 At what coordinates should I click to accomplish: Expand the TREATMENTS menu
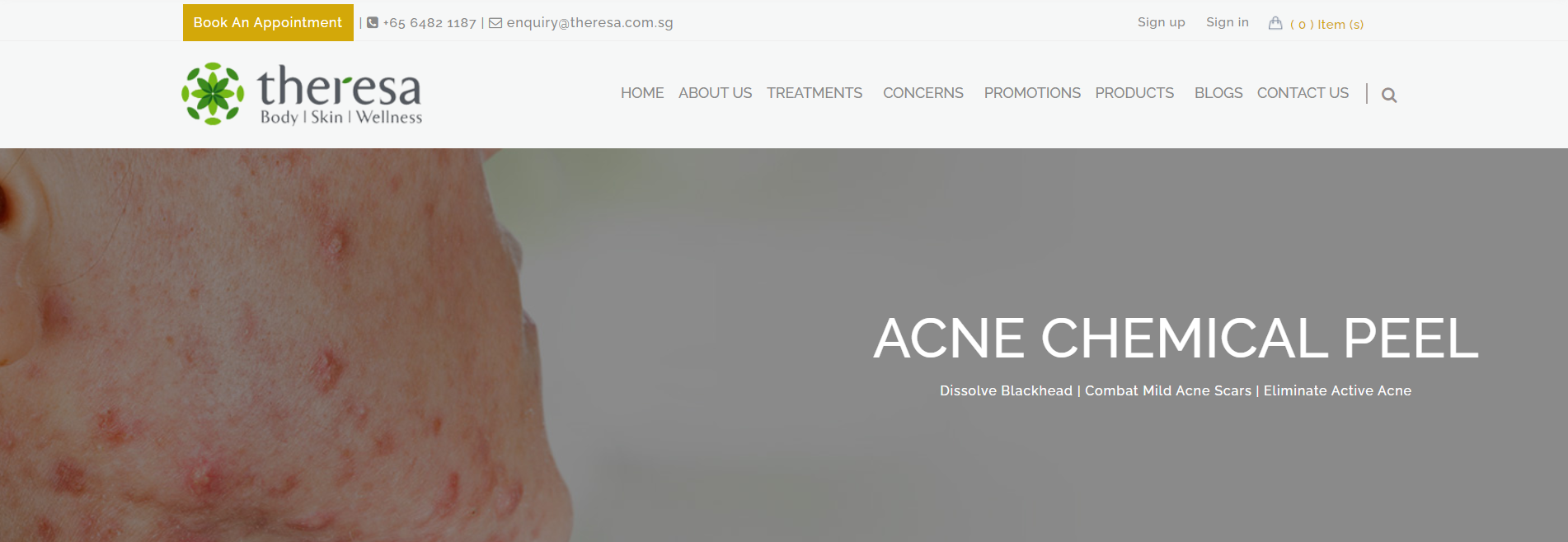pyautogui.click(x=815, y=93)
